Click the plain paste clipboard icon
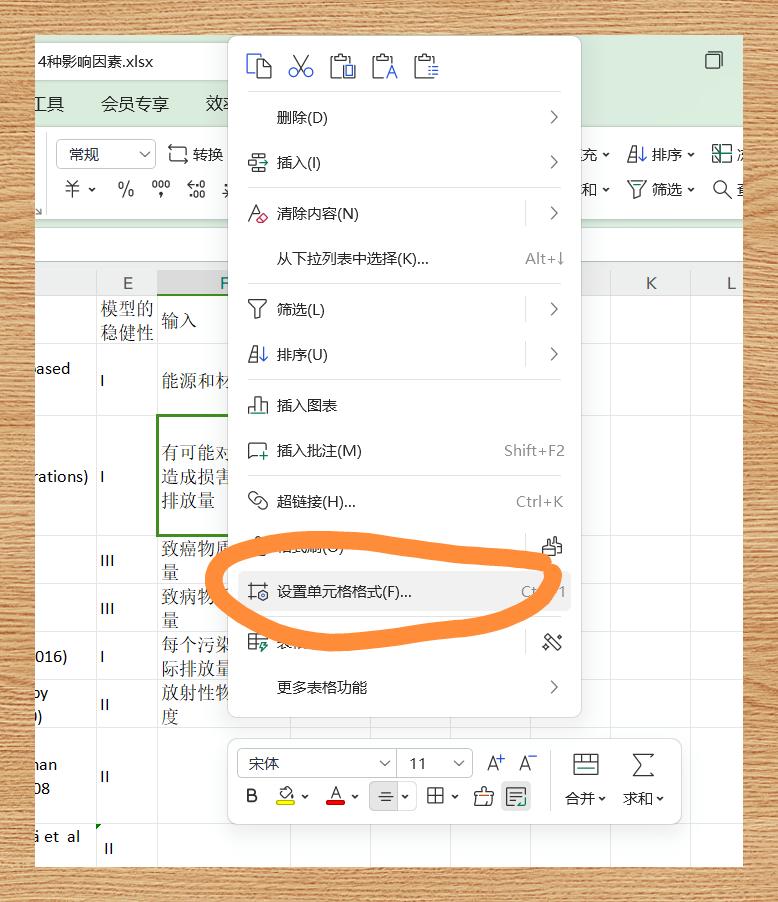The height and width of the screenshot is (902, 778). (342, 66)
